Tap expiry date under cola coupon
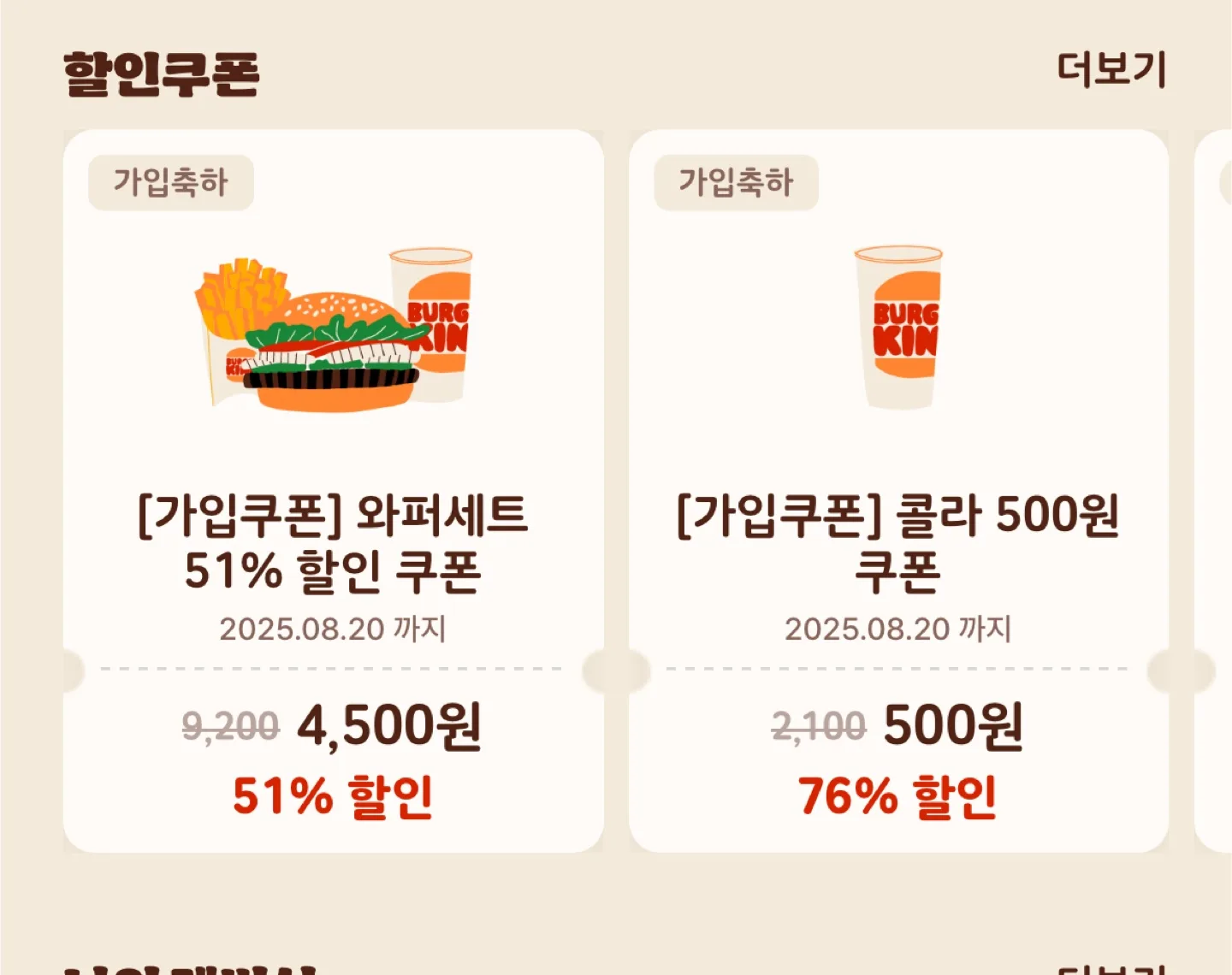This screenshot has width=1232, height=975. (898, 629)
